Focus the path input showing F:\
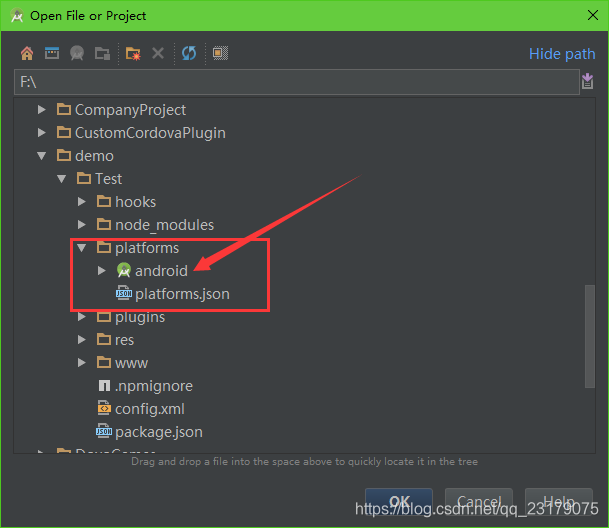609x528 pixels. tap(297, 82)
